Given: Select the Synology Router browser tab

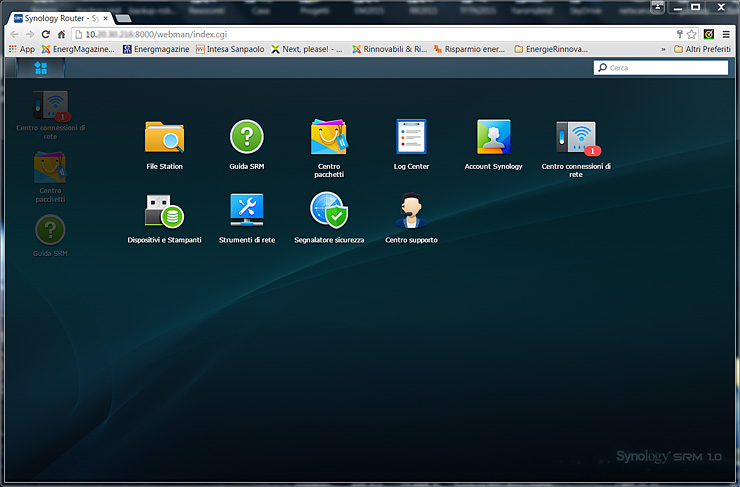Looking at the screenshot, I should [55, 17].
